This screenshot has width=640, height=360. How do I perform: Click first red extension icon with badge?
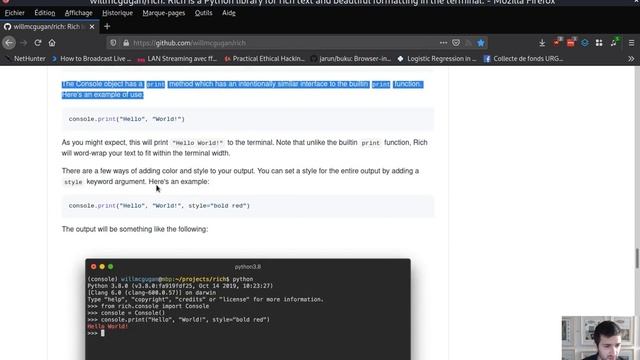(557, 42)
